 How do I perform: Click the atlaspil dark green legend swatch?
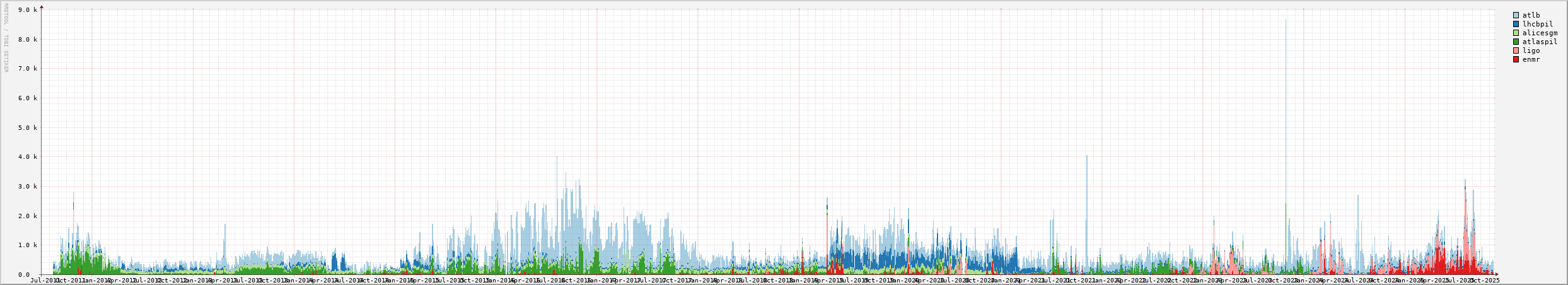click(1516, 42)
